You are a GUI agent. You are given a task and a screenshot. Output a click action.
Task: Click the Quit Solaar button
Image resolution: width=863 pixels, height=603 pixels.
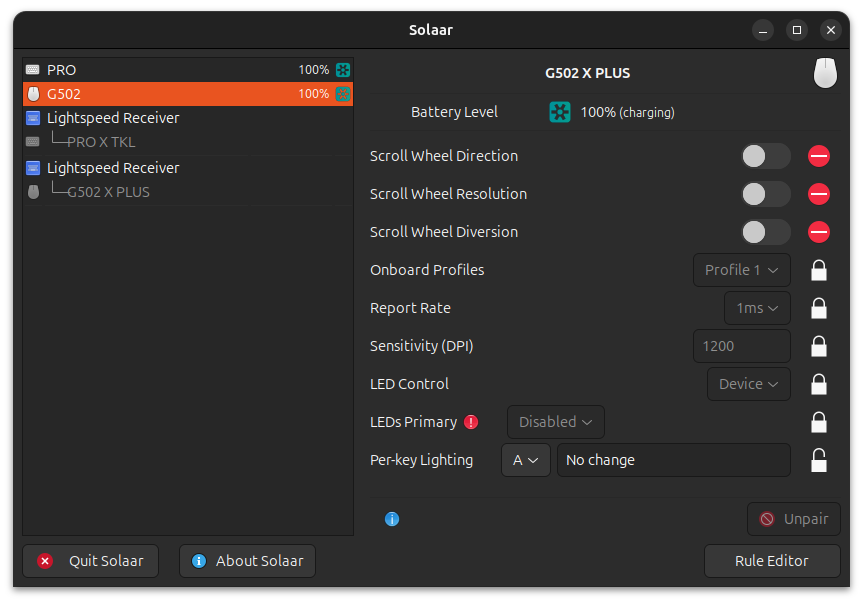pyautogui.click(x=91, y=561)
